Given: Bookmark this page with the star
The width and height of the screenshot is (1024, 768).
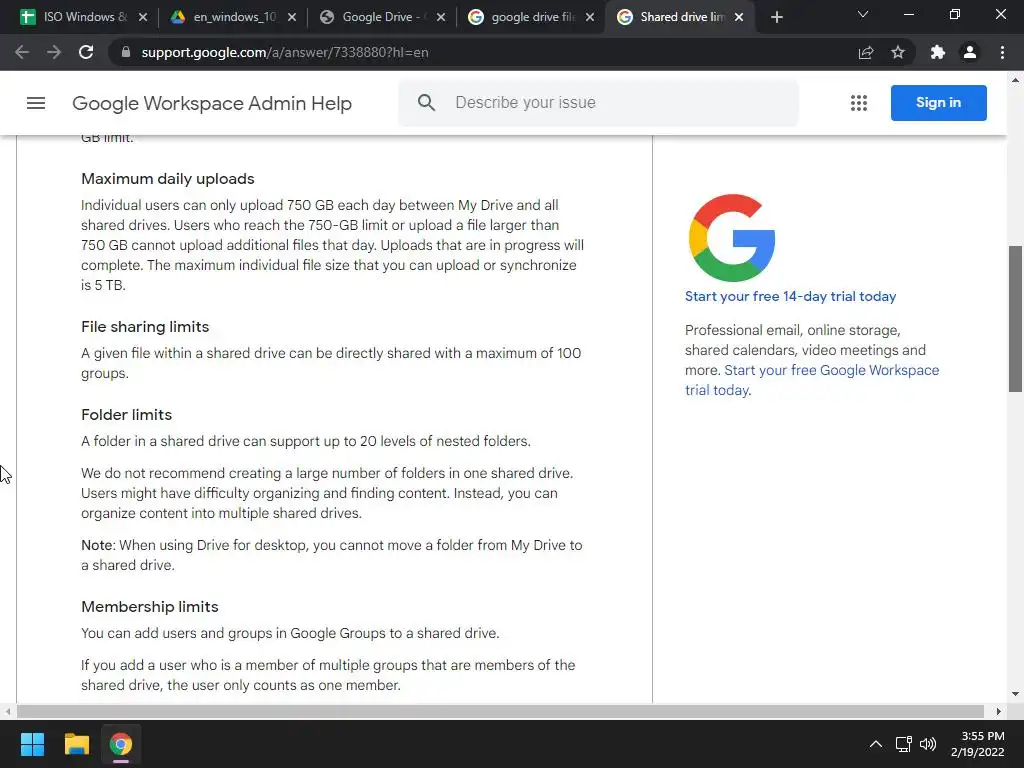Looking at the screenshot, I should (x=898, y=52).
